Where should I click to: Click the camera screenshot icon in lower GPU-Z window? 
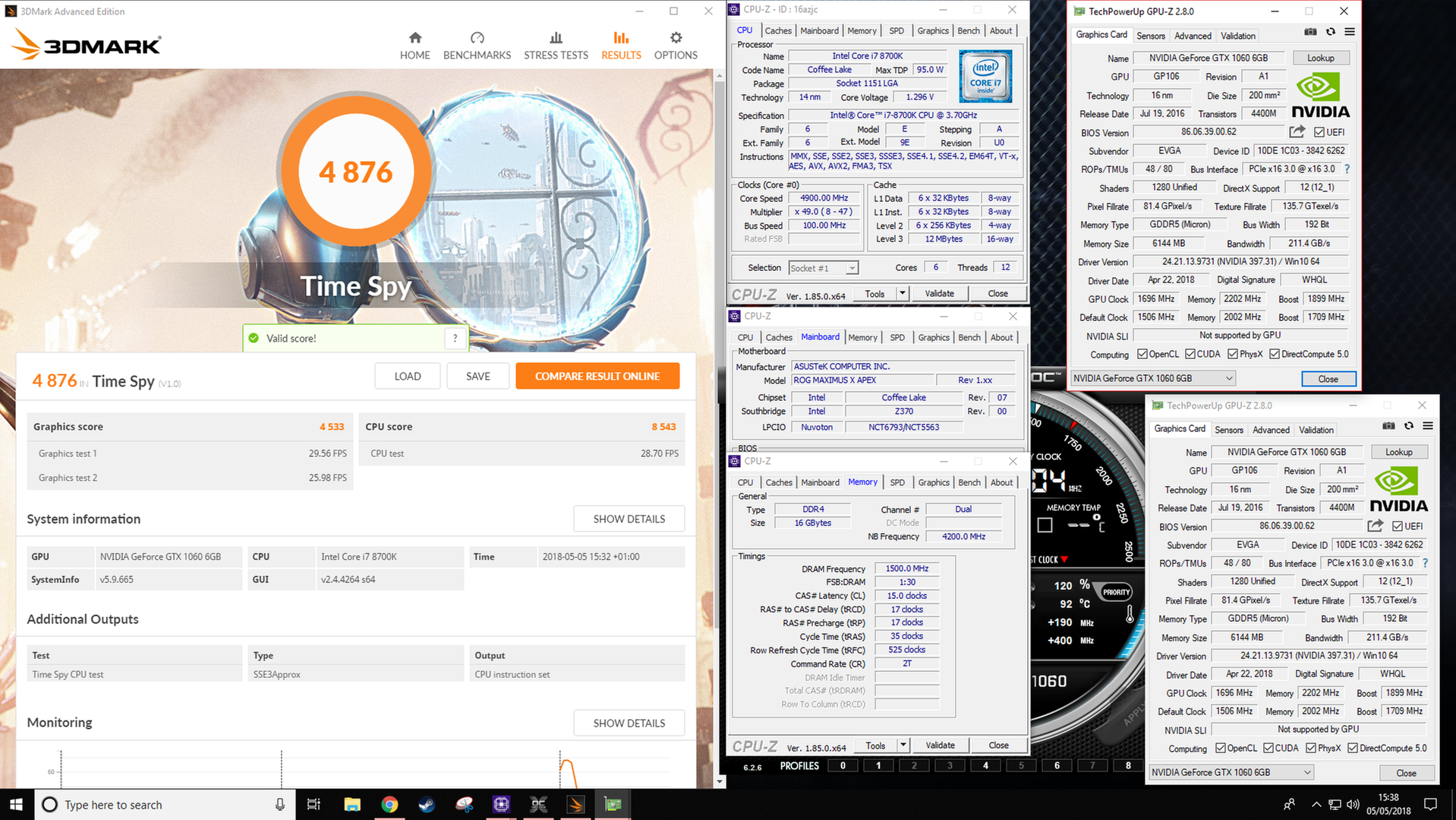tap(1389, 426)
